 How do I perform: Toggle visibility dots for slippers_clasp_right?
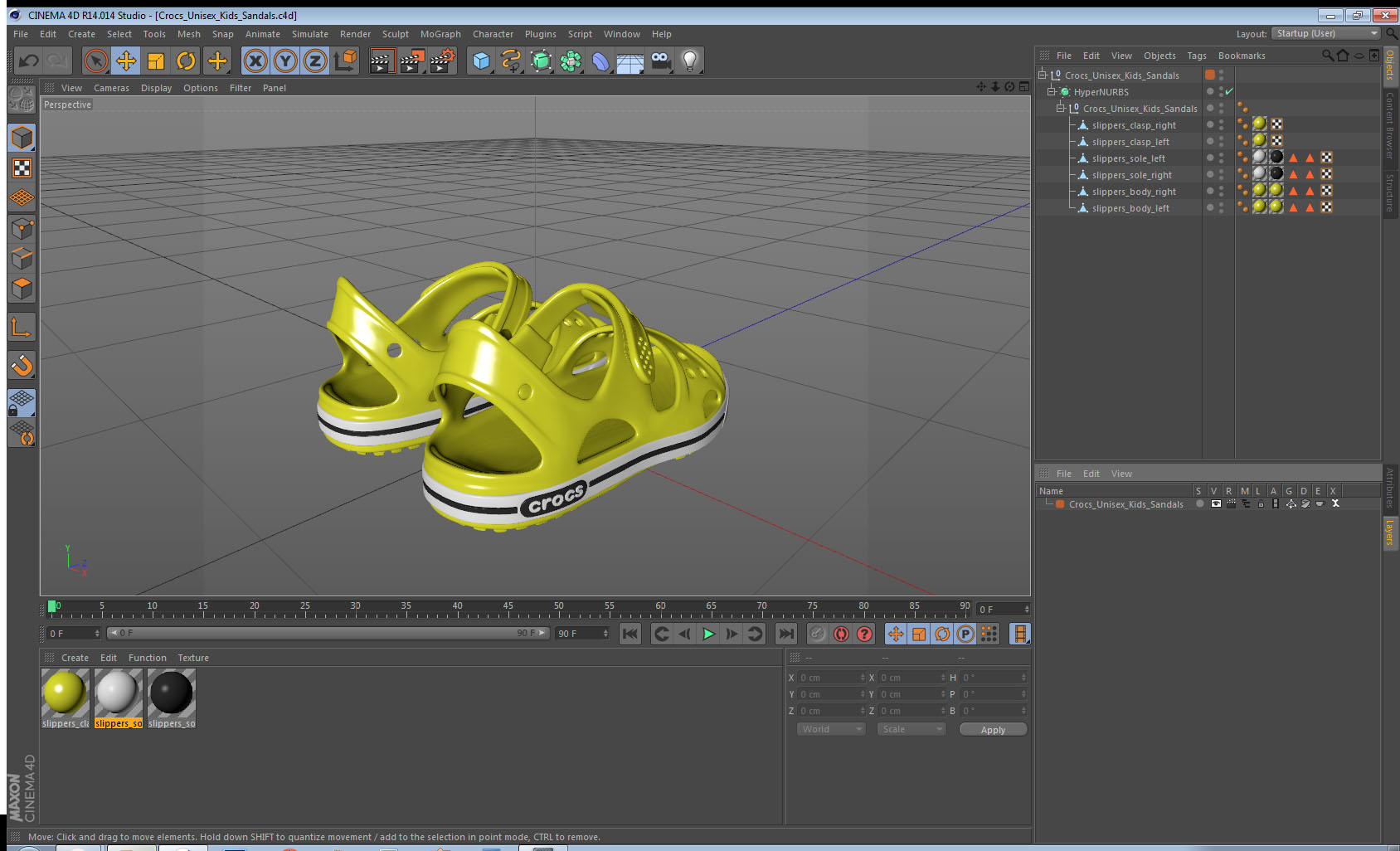coord(1221,124)
